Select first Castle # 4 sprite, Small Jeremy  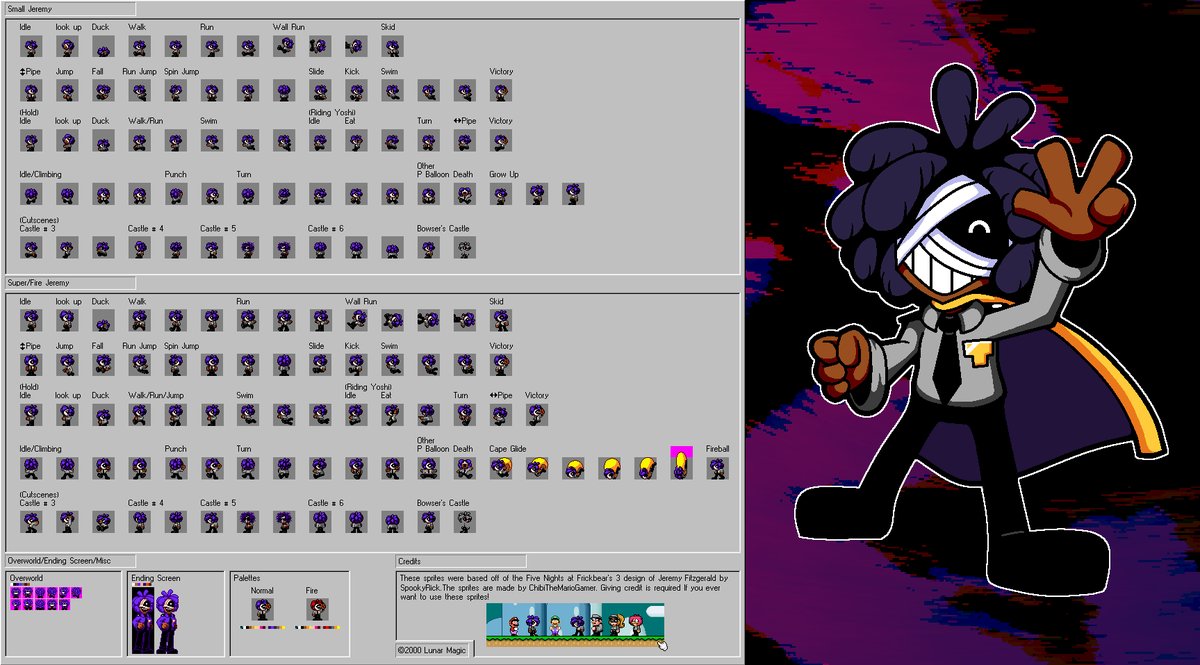point(139,248)
